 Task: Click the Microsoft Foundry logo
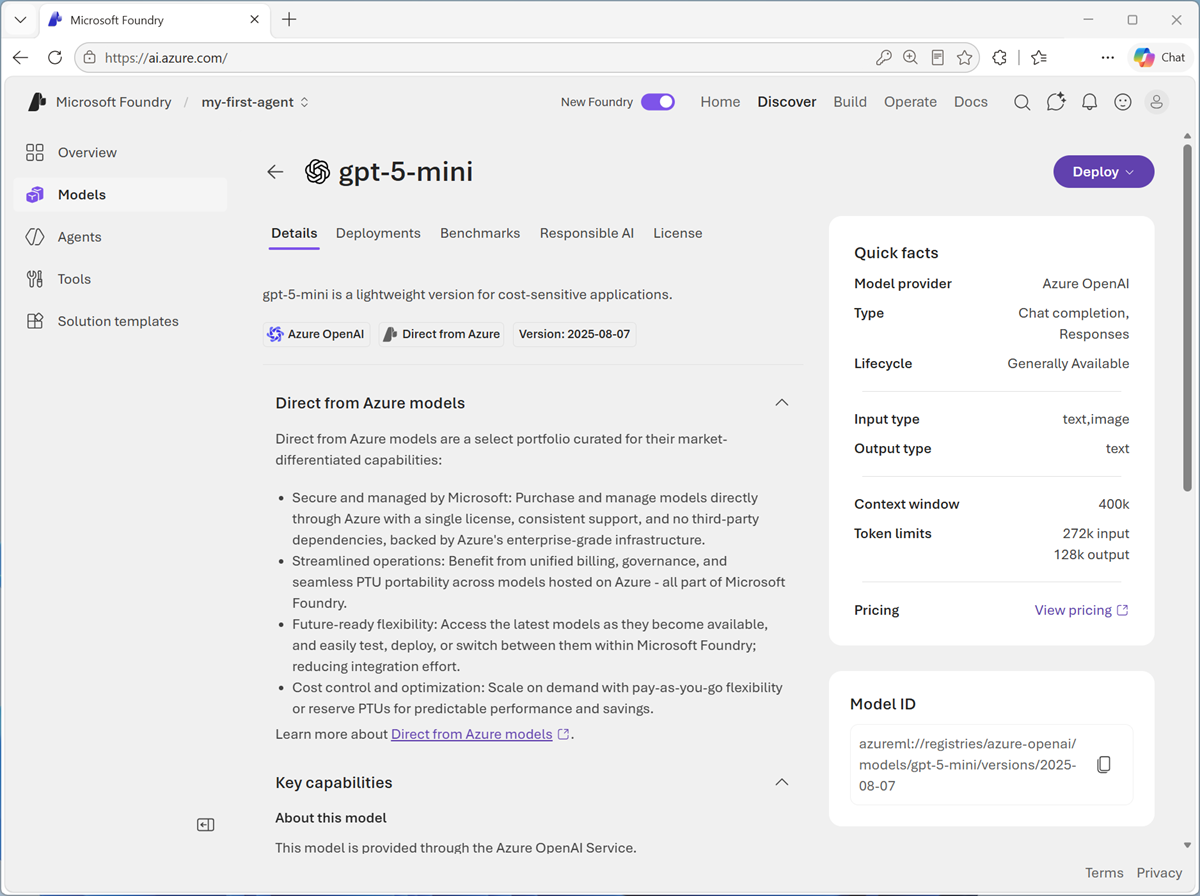(x=38, y=102)
